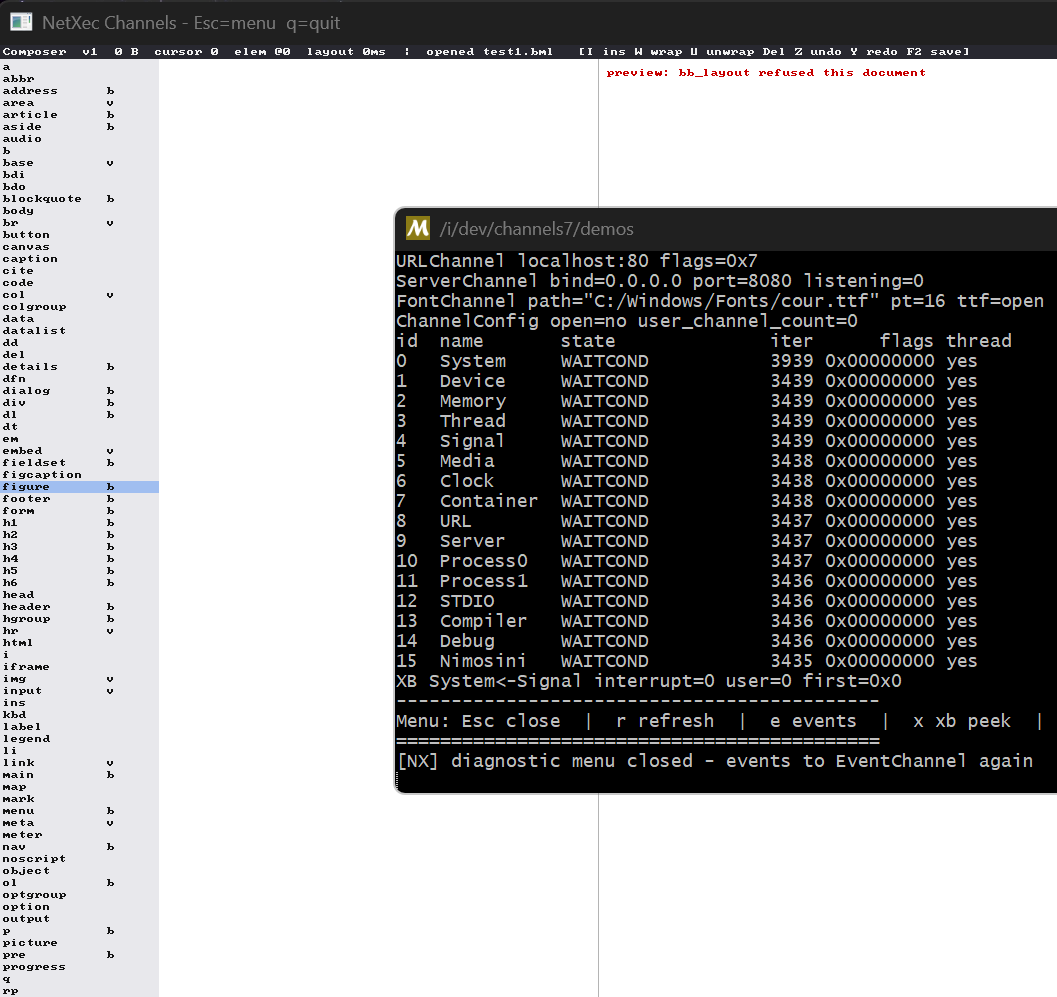Select the 'nav' element in list
Viewport: 1057px width, 997px height.
[x=80, y=847]
